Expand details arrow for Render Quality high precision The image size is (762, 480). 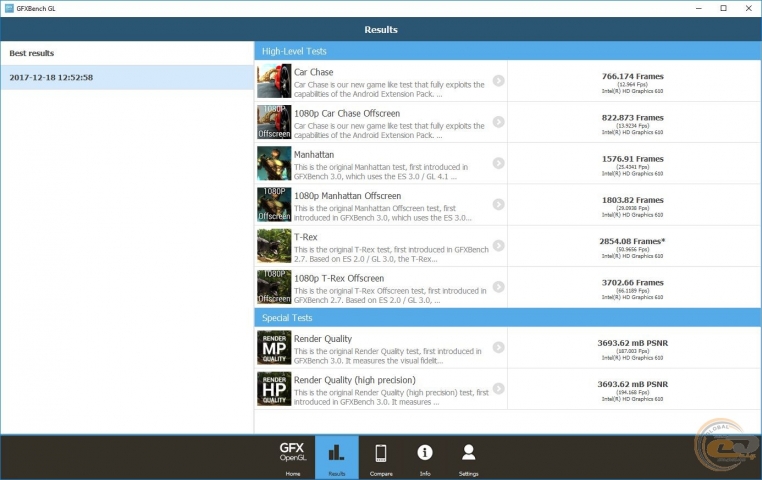point(498,389)
